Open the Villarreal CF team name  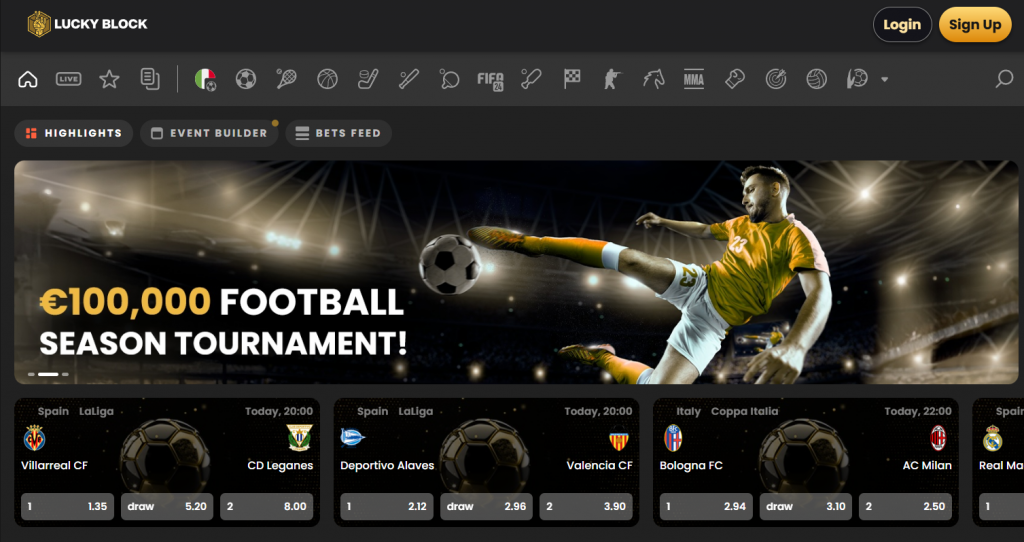click(x=54, y=466)
